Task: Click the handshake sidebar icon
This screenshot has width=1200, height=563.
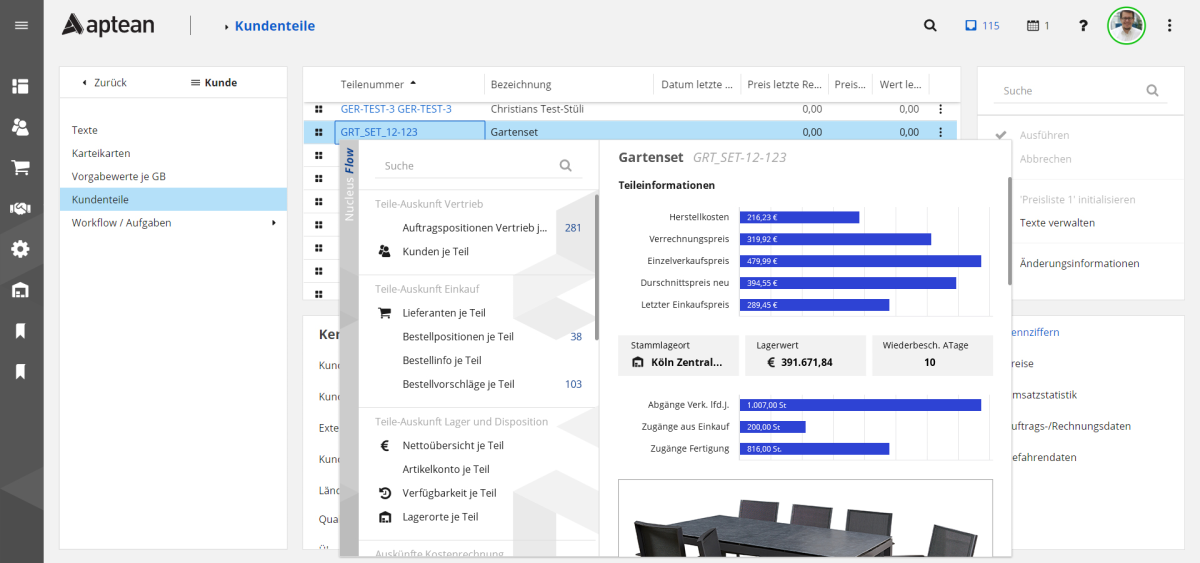Action: point(20,208)
